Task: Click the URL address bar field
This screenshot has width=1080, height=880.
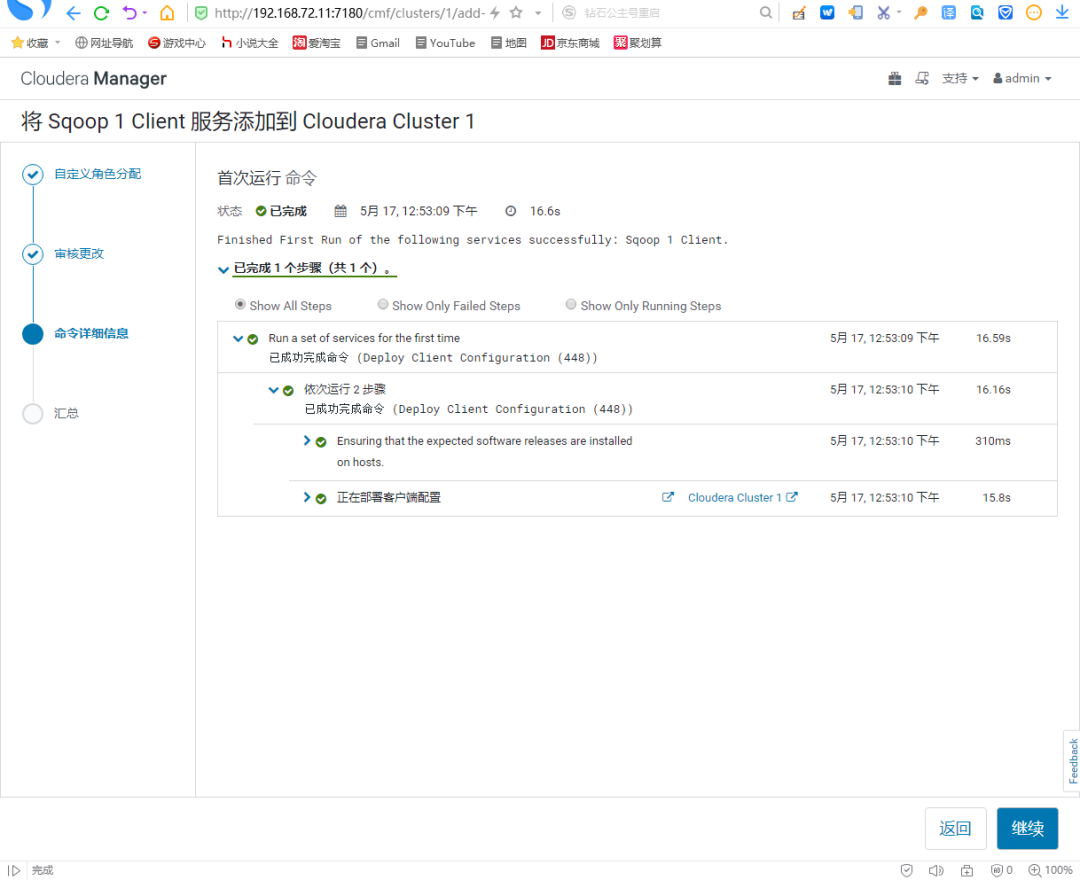Action: point(349,13)
